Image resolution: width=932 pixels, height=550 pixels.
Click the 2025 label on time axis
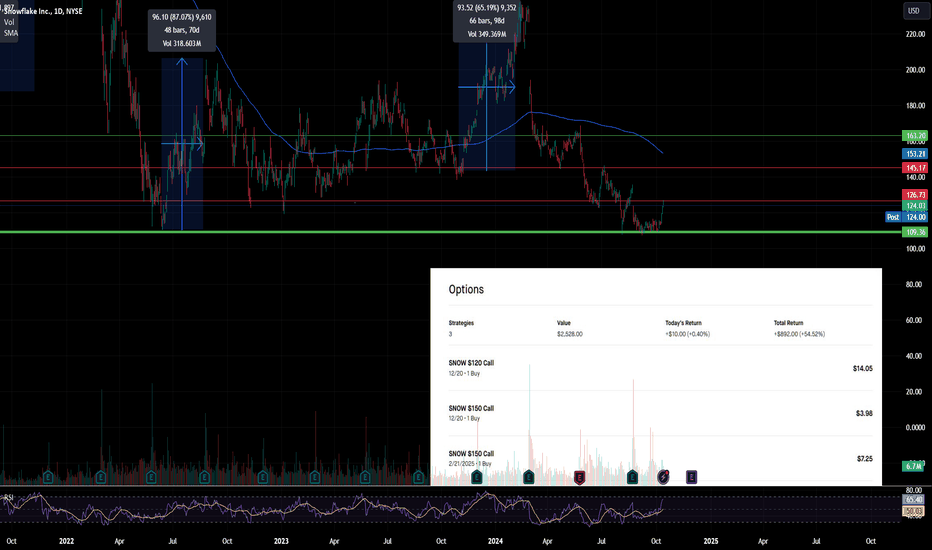pos(711,541)
